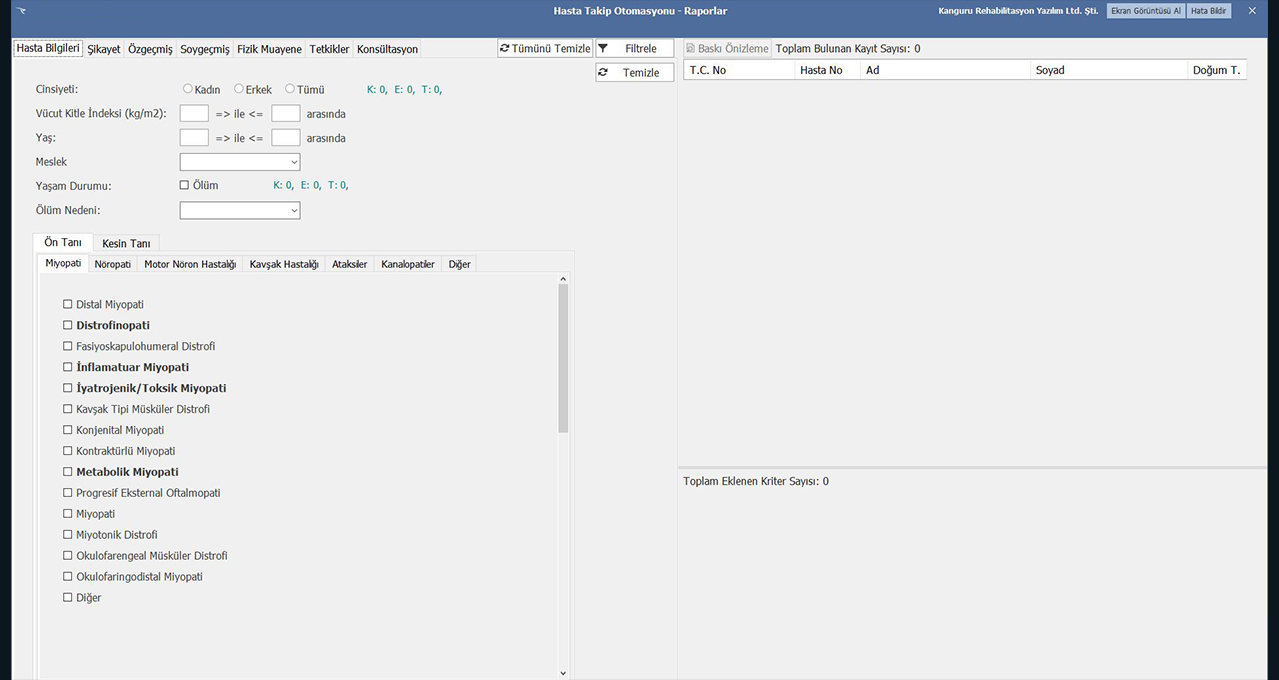Click the print preview icon beside Baskı Önizleme

[691, 48]
